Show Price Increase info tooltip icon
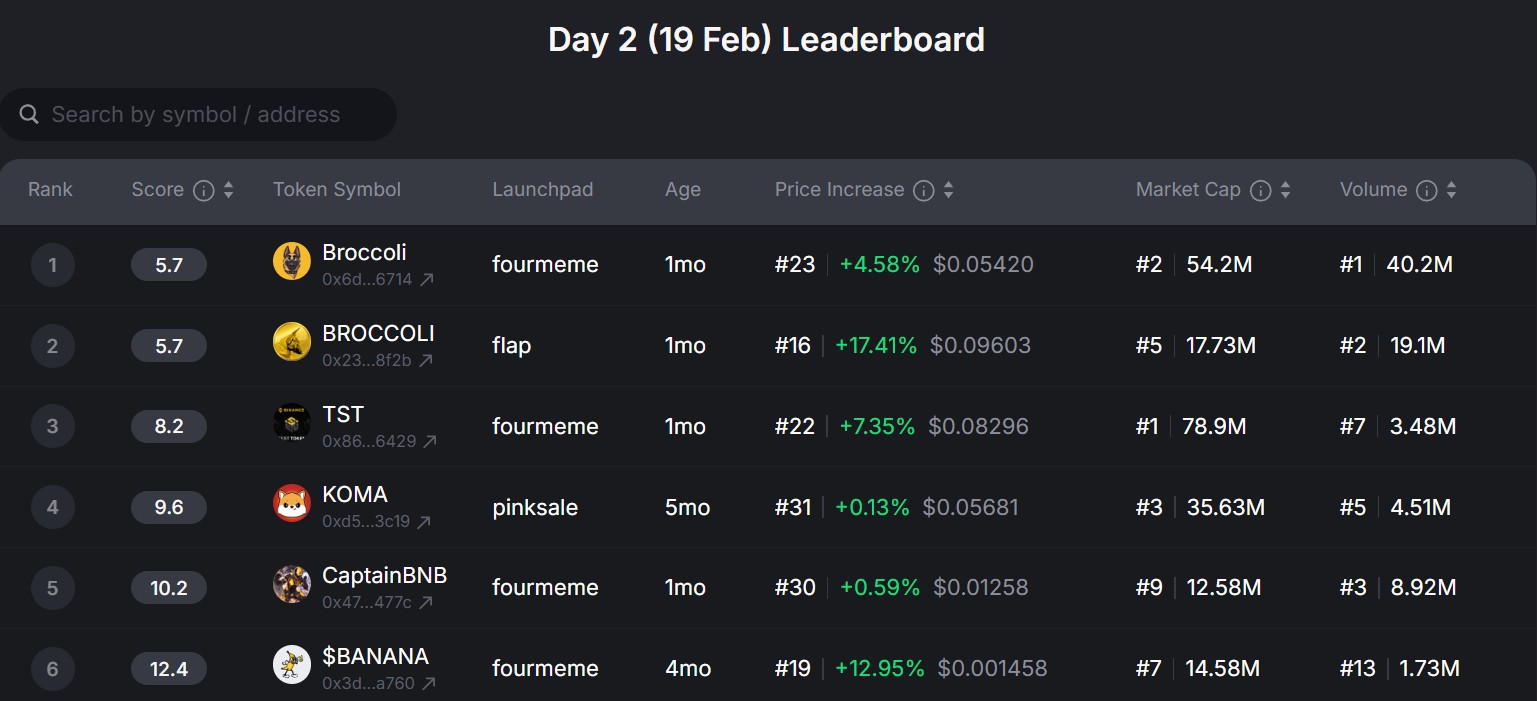The image size is (1537, 701). point(924,190)
